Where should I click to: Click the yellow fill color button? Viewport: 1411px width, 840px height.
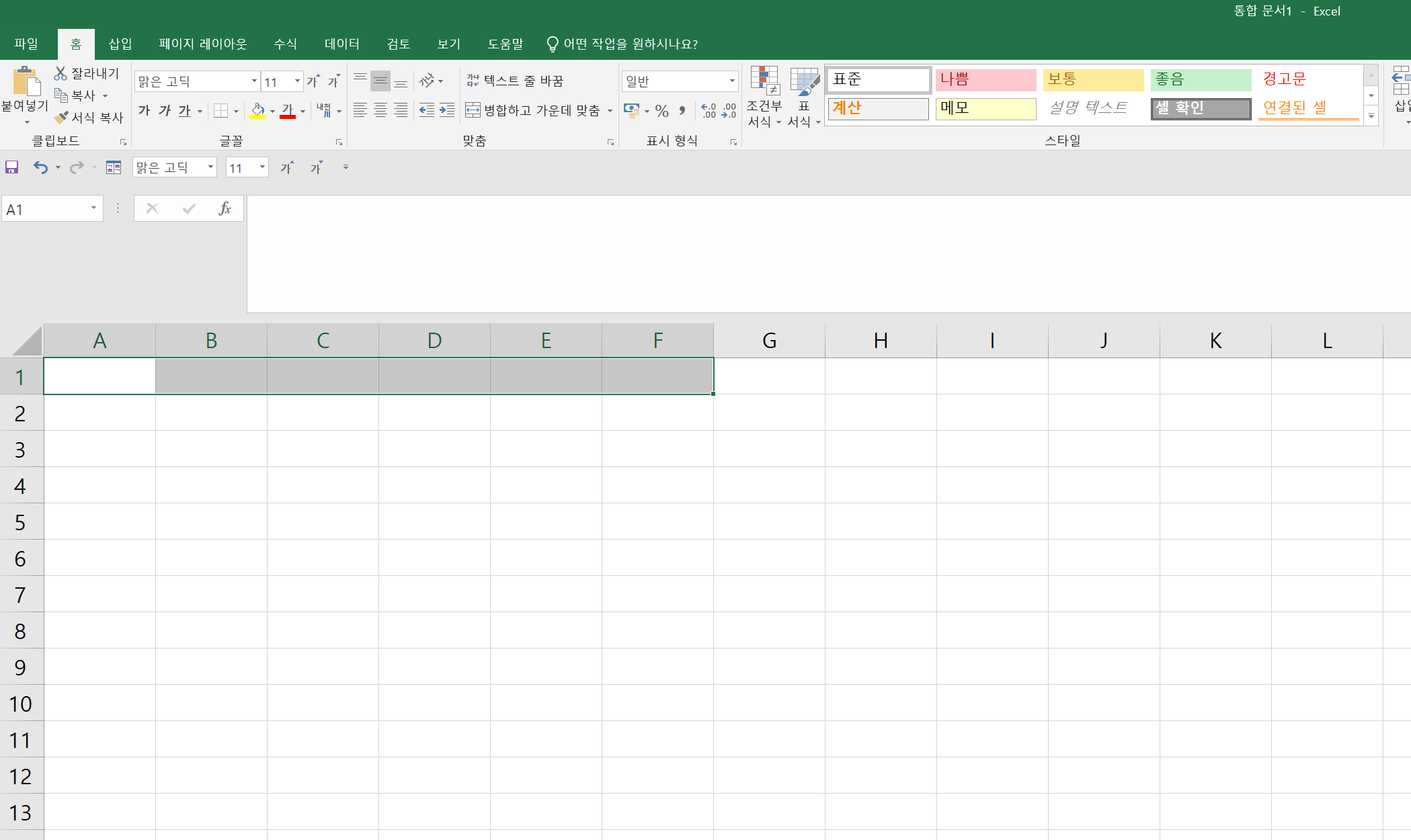tap(257, 110)
